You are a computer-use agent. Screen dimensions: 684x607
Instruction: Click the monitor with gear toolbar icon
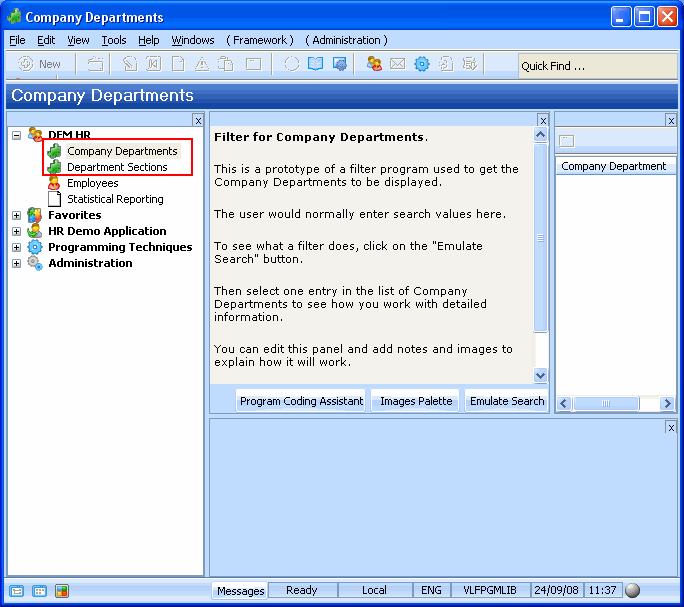coord(339,64)
